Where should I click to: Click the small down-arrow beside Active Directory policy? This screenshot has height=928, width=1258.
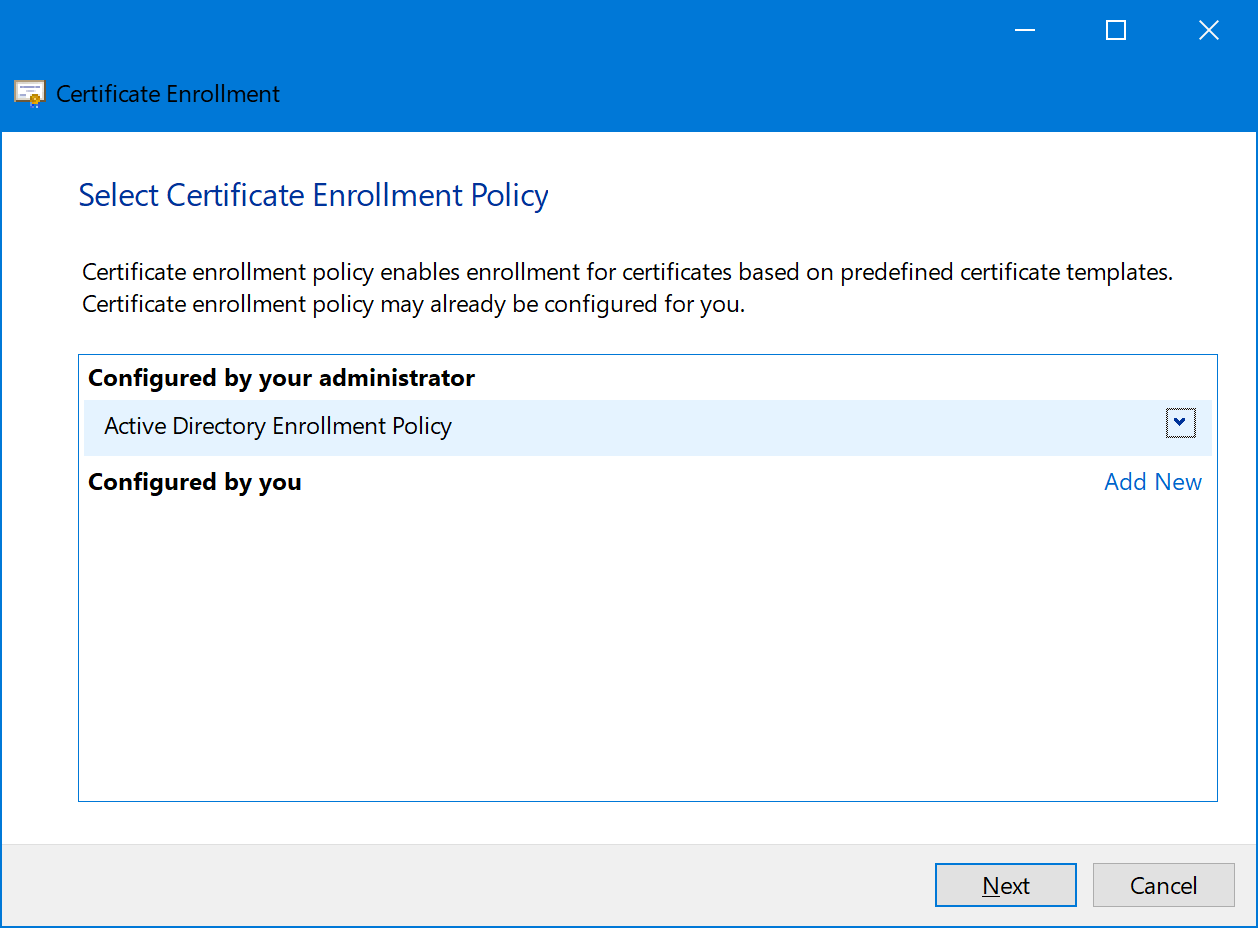pyautogui.click(x=1180, y=423)
